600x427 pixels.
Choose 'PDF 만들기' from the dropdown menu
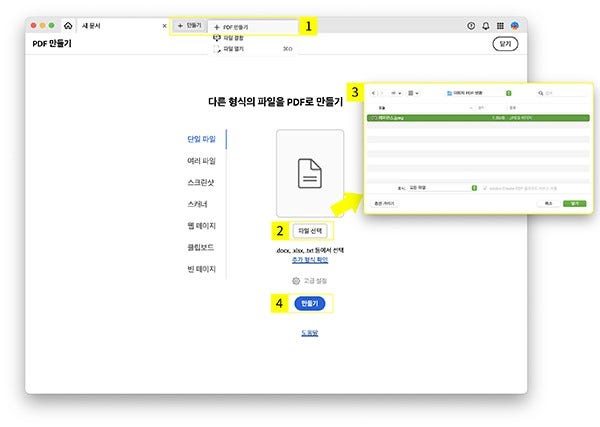pyautogui.click(x=253, y=27)
